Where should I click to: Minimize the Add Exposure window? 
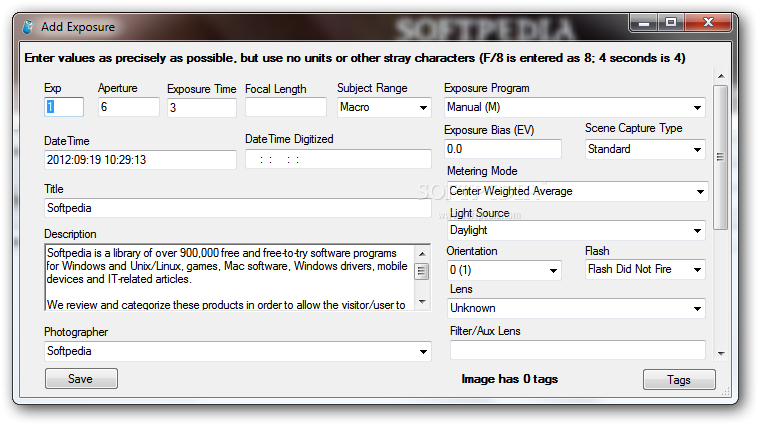[644, 23]
